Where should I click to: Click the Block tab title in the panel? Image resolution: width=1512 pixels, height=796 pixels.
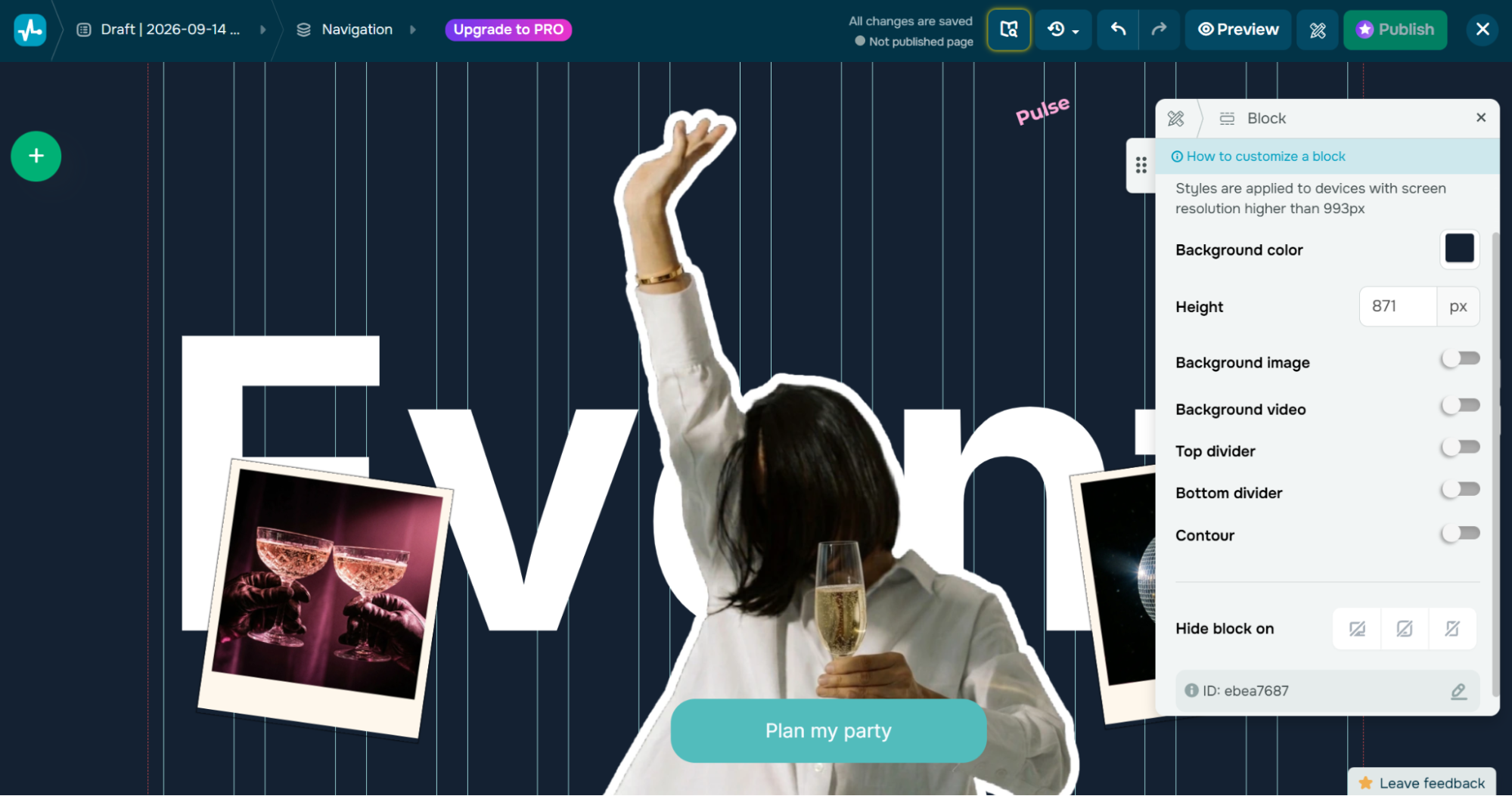pos(1266,119)
